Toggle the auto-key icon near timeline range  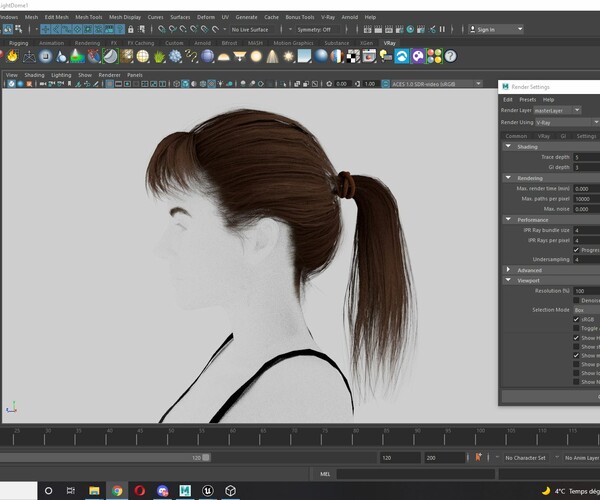pyautogui.click(x=478, y=457)
